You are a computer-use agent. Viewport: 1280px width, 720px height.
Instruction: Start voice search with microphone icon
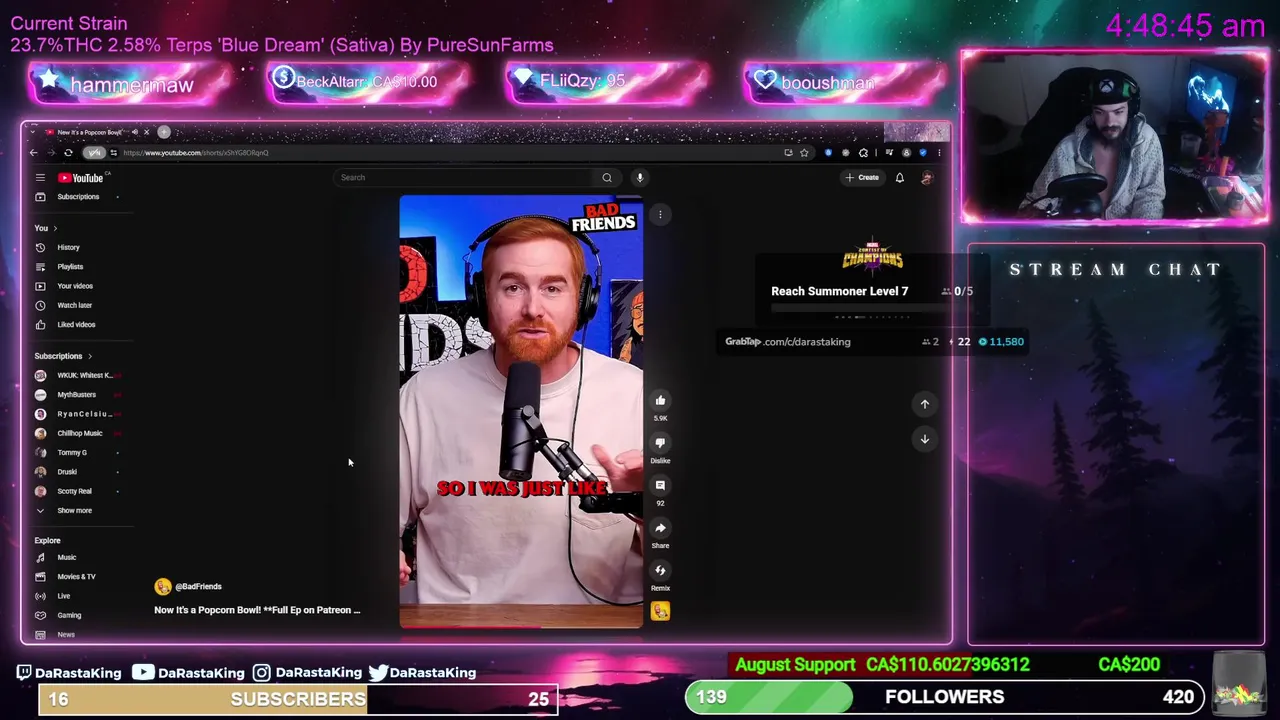(640, 177)
